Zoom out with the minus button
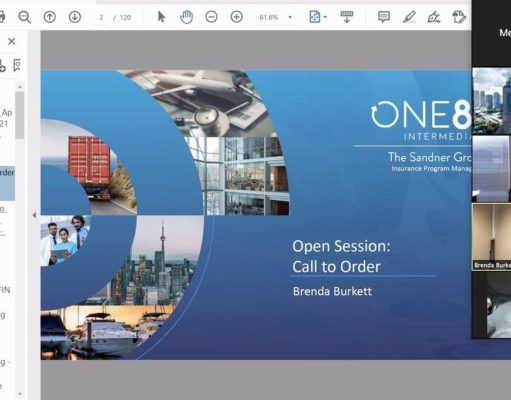Screen dimensions: 511x400 [211, 17]
